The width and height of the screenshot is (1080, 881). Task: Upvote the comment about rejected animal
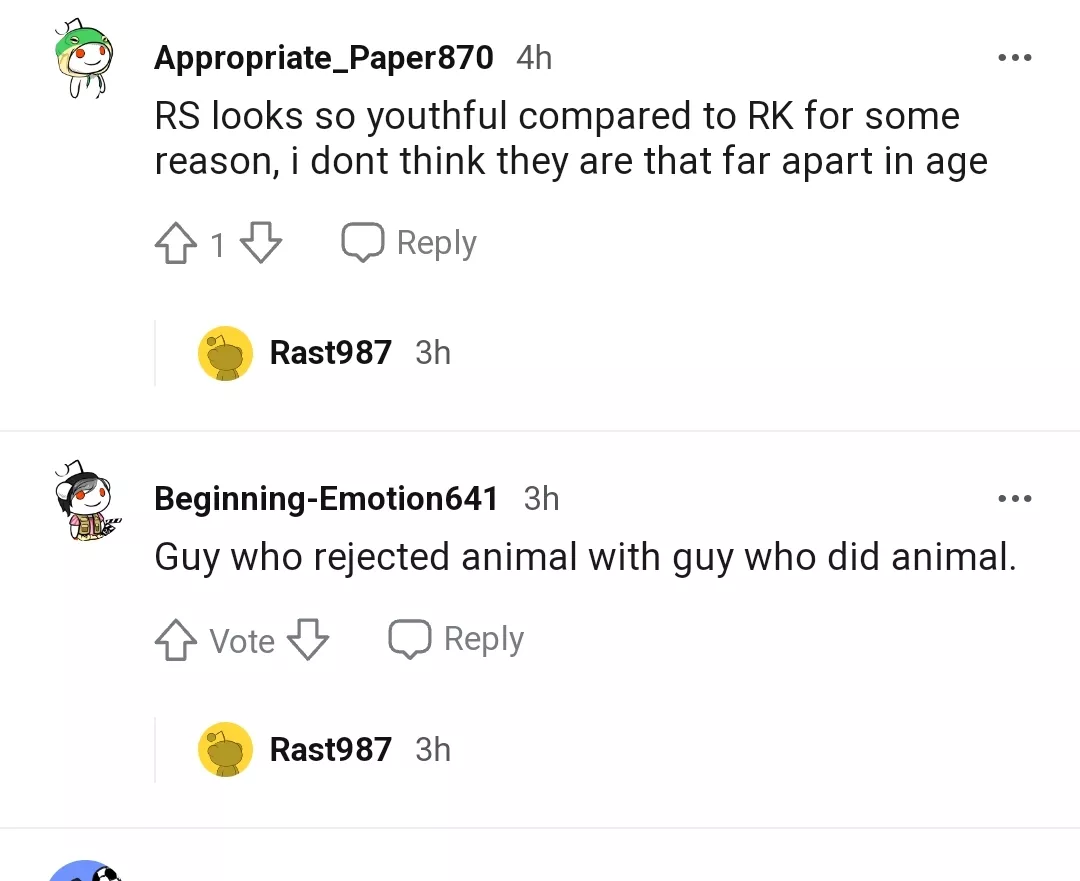pos(176,639)
